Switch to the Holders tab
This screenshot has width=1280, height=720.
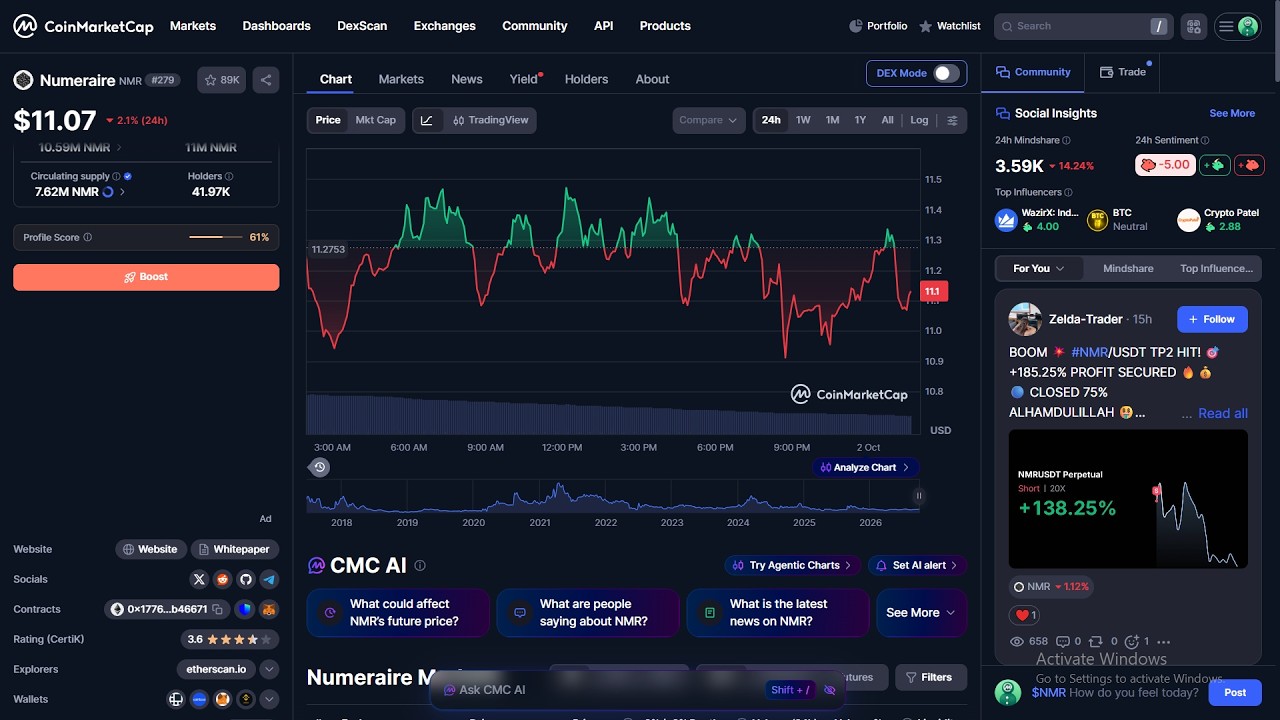[586, 79]
